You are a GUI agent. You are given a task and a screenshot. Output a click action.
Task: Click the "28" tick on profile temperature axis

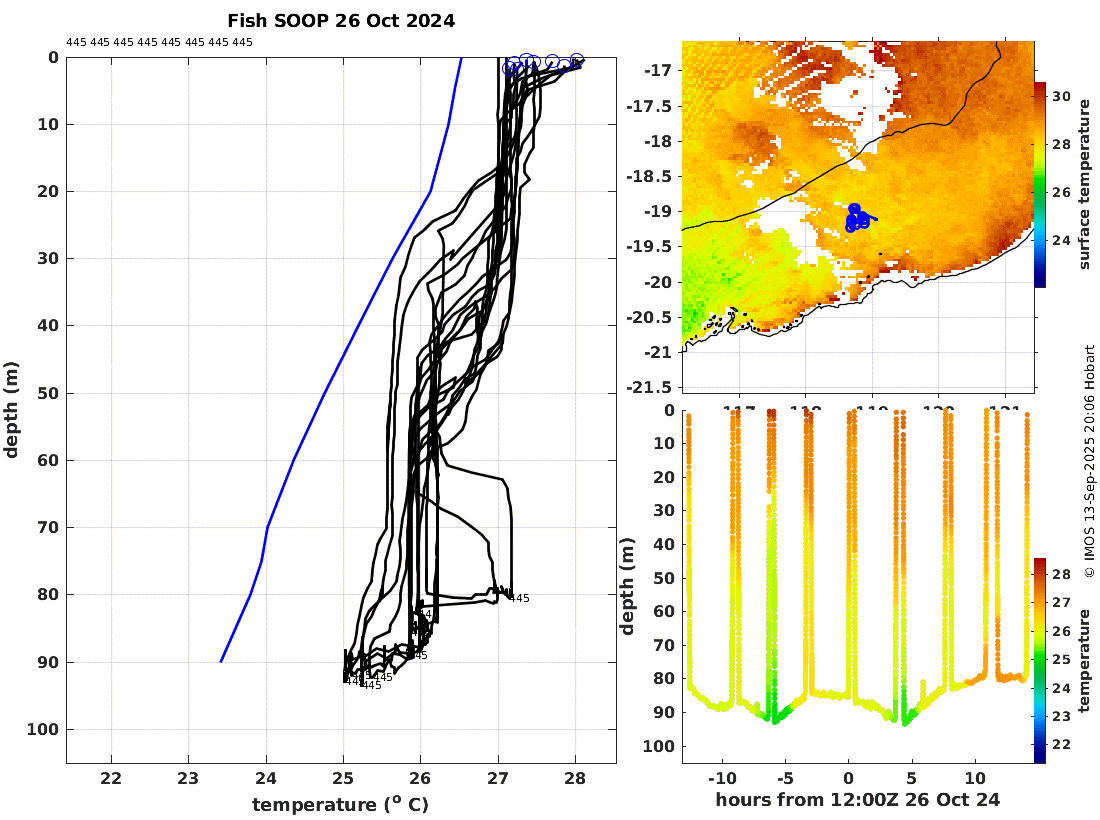575,778
